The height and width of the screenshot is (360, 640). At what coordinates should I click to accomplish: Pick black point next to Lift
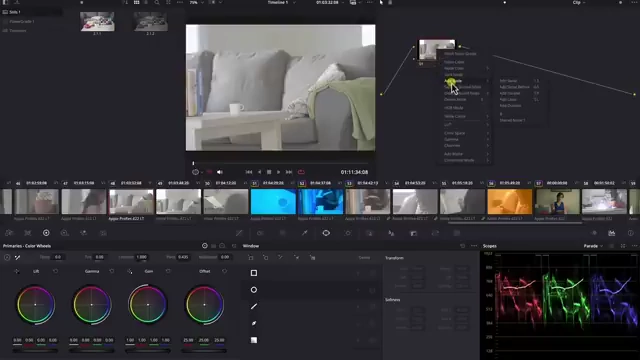(16, 271)
